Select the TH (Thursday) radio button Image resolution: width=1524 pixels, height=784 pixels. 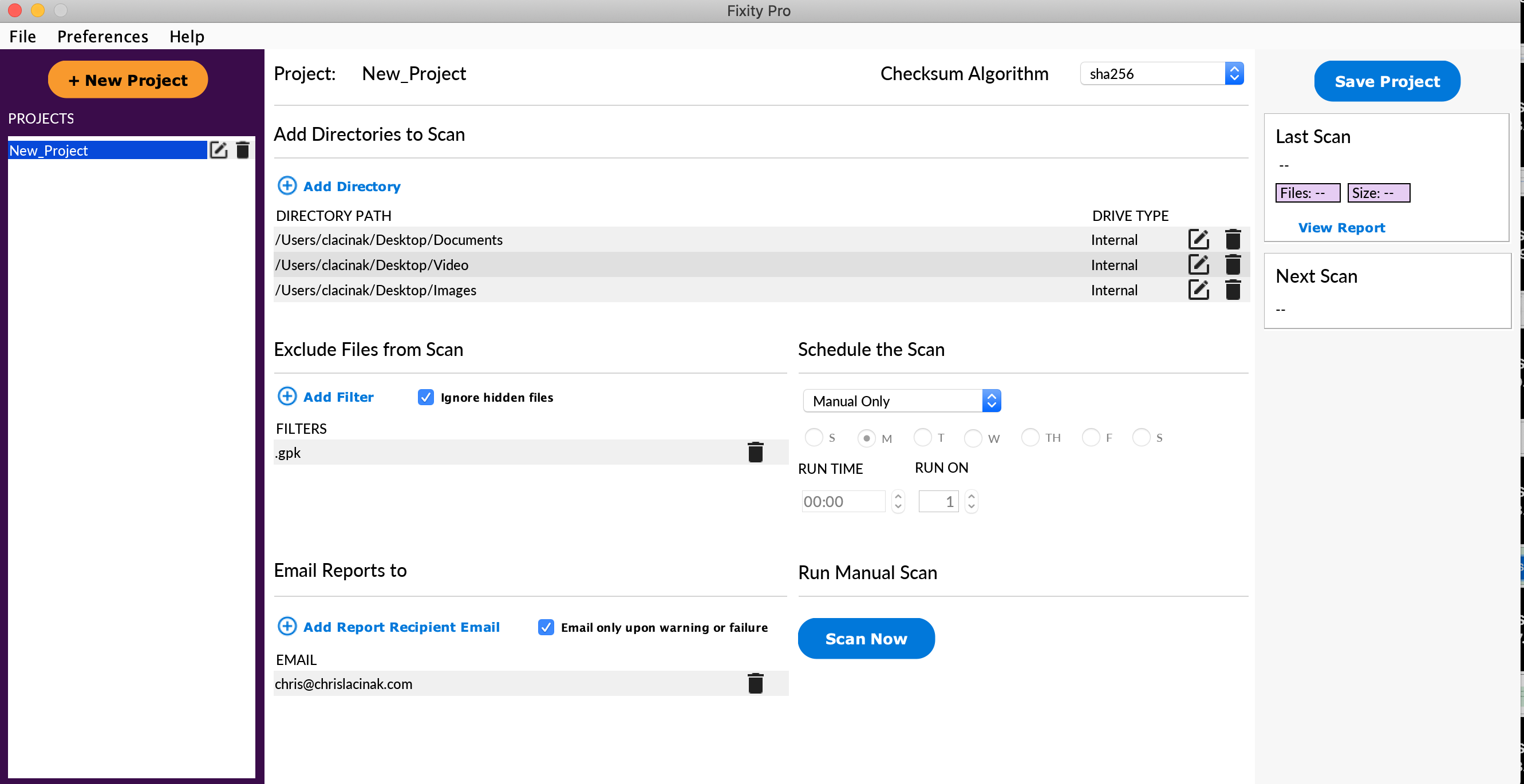(x=1030, y=438)
